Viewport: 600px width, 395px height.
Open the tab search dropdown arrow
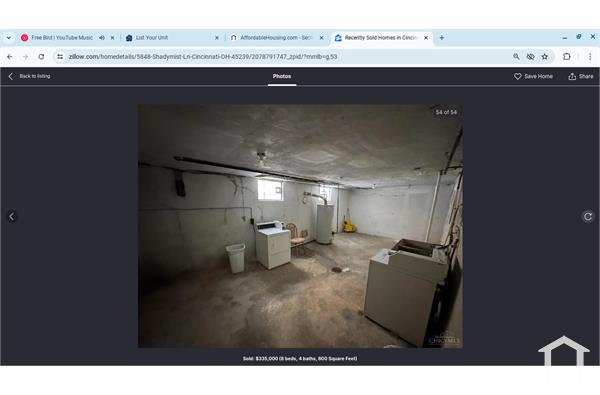(8, 38)
